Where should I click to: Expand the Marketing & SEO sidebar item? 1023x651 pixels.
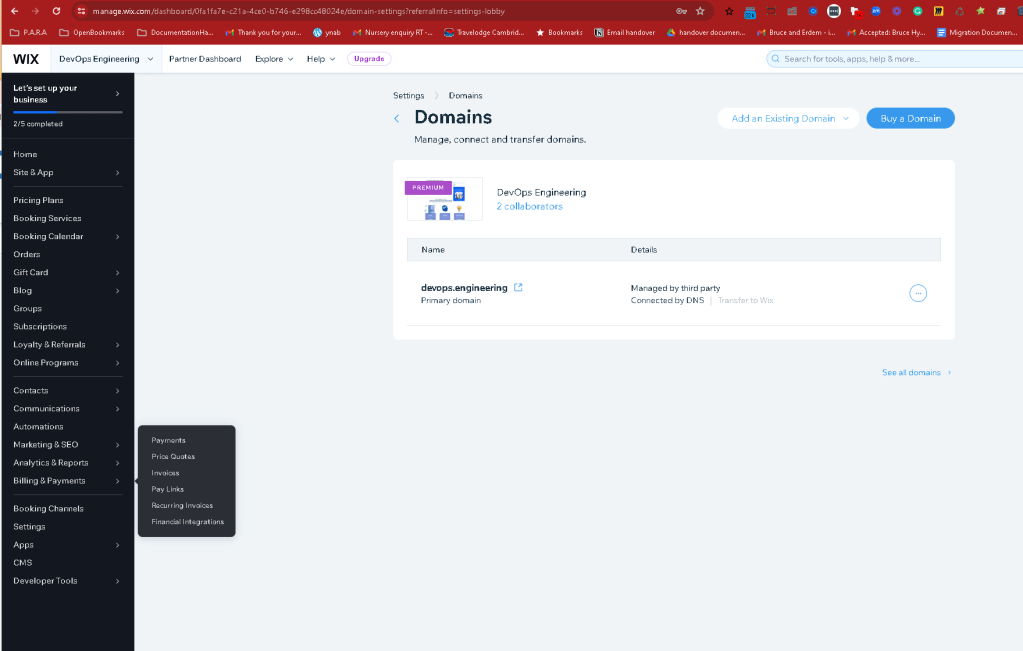click(117, 445)
